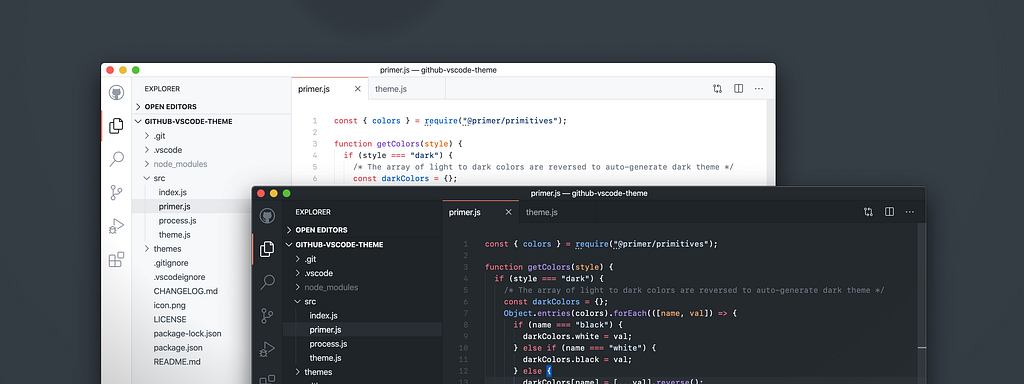Collapse GITHUB-VSCODE-THEME section in light window
1024x384 pixels.
pyautogui.click(x=138, y=121)
